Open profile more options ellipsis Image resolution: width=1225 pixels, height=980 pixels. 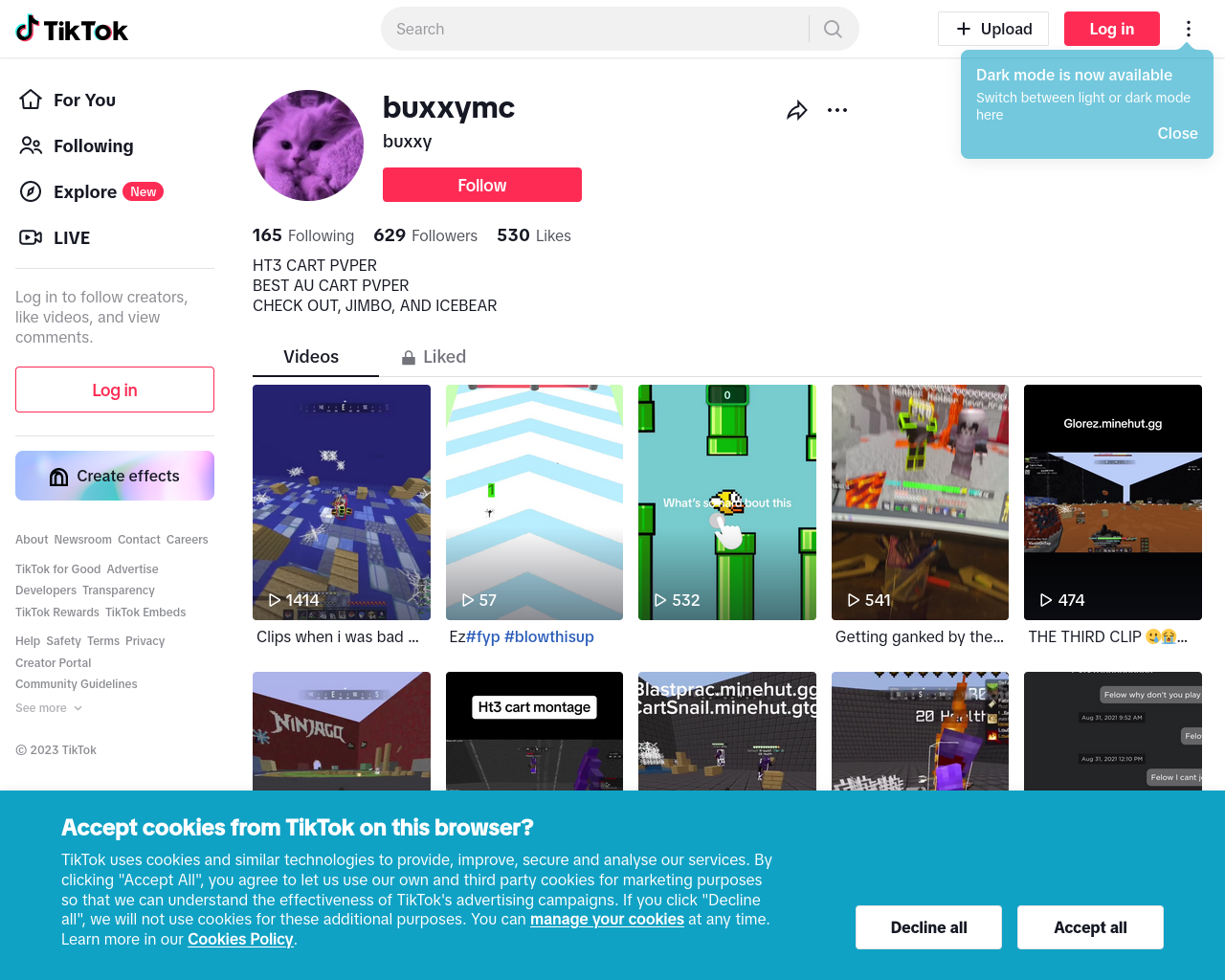(837, 110)
